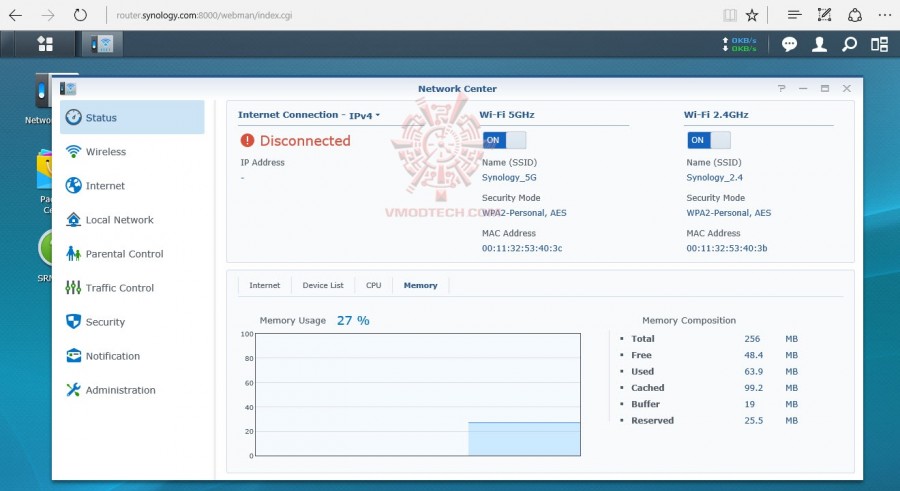
Task: Click the Buffer 19 MB row
Action: (709, 404)
